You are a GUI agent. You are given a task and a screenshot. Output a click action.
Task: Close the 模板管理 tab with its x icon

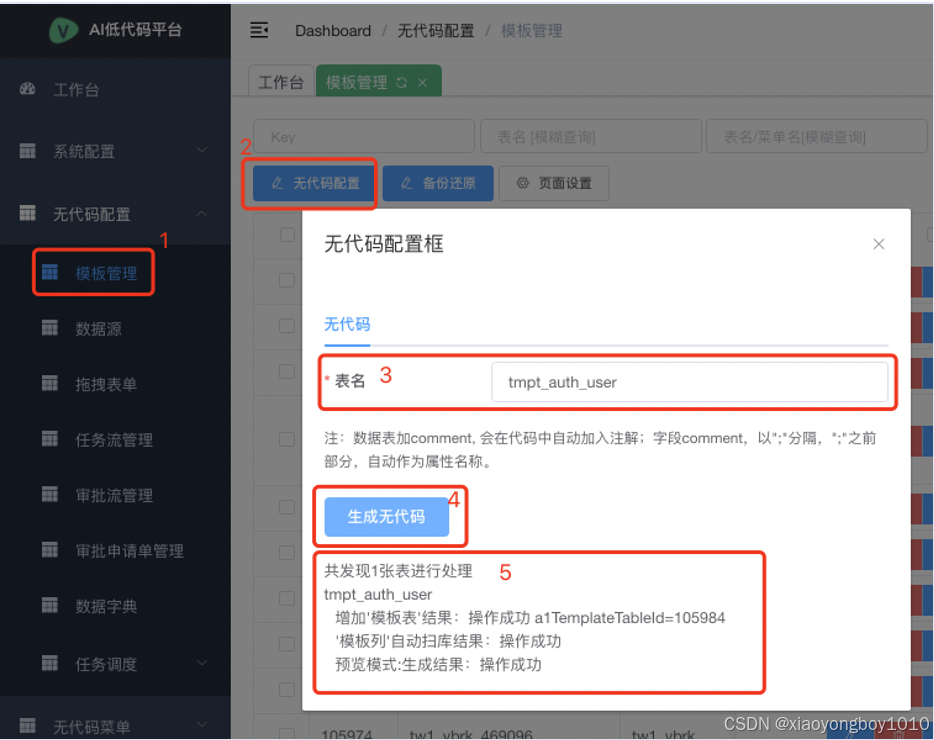click(x=422, y=83)
